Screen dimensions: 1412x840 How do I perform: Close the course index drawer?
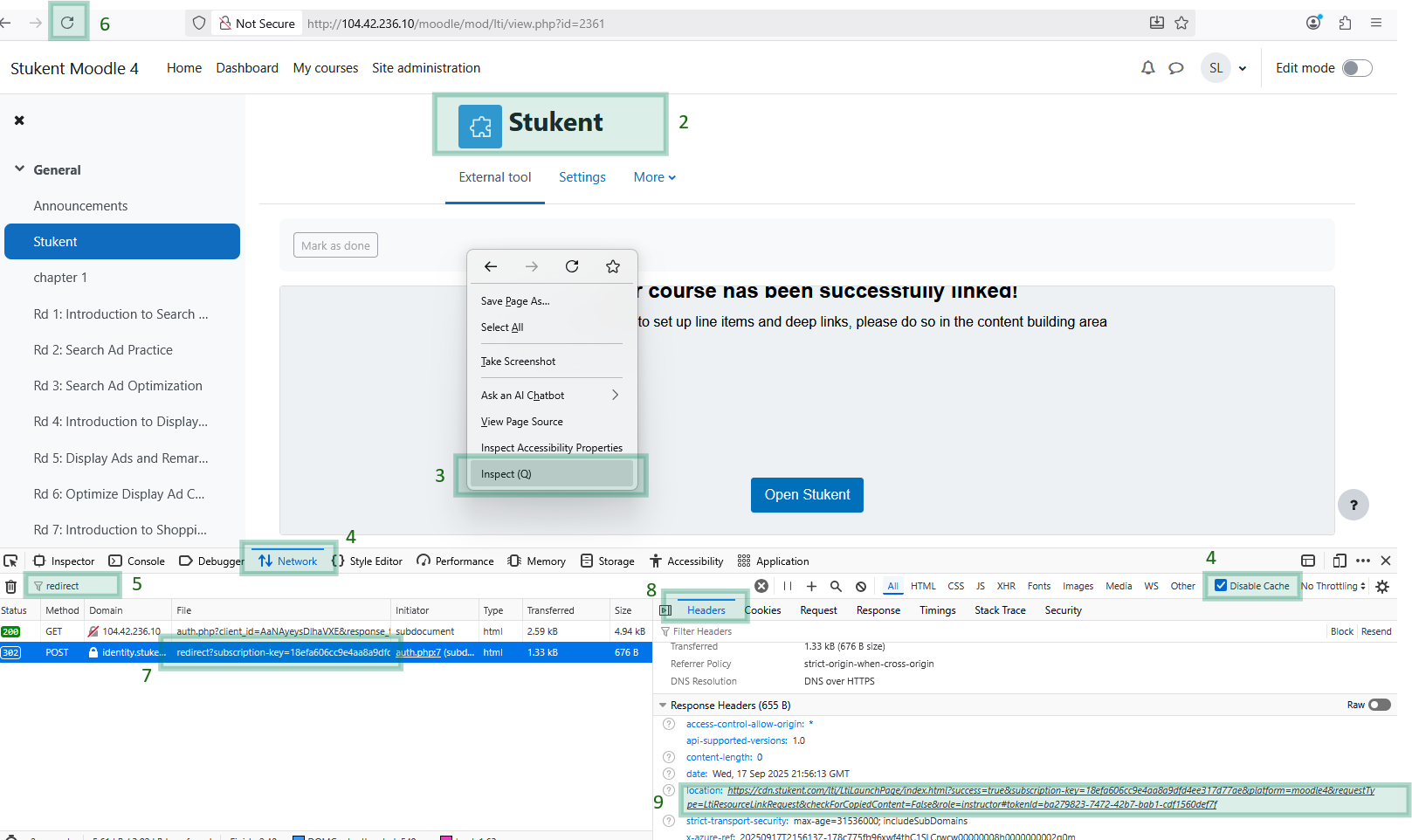[x=19, y=120]
